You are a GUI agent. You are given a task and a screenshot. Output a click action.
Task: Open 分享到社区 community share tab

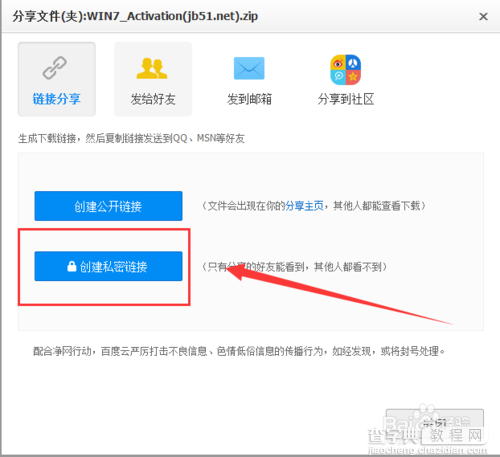click(346, 79)
